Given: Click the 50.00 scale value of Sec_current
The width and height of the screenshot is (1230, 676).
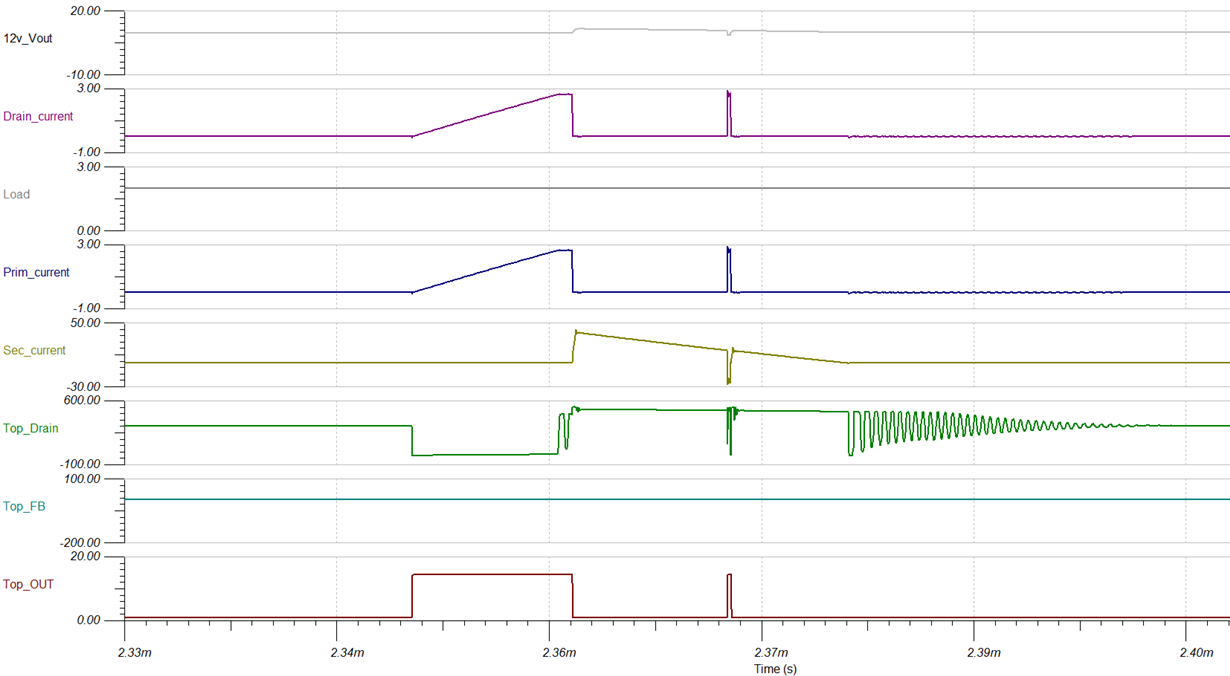Looking at the screenshot, I should [x=86, y=323].
